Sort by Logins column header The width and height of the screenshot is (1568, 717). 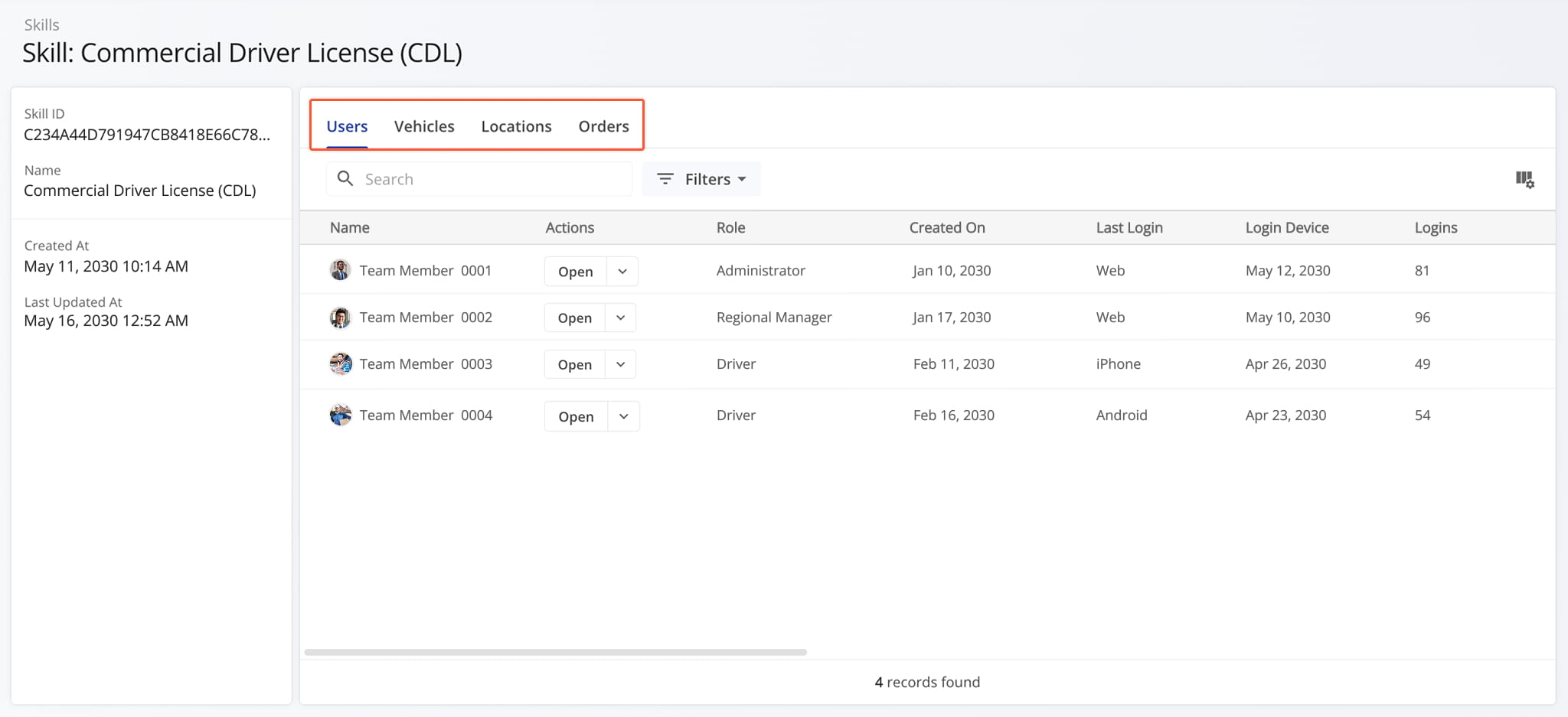click(1436, 227)
